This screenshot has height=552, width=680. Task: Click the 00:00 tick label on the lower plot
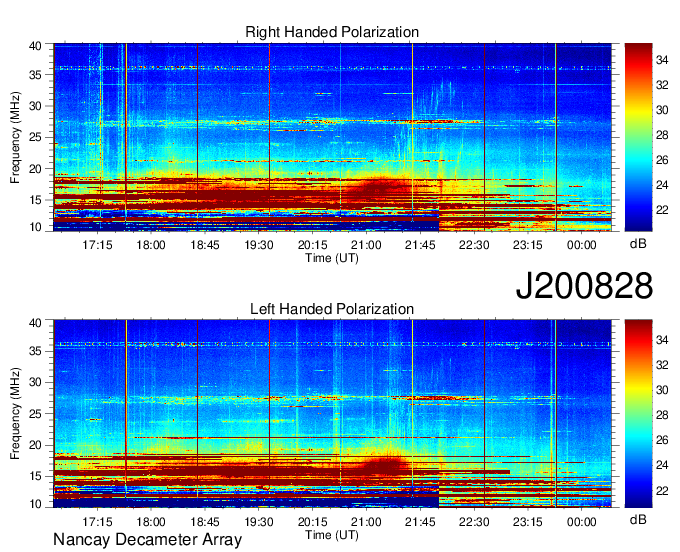point(582,522)
